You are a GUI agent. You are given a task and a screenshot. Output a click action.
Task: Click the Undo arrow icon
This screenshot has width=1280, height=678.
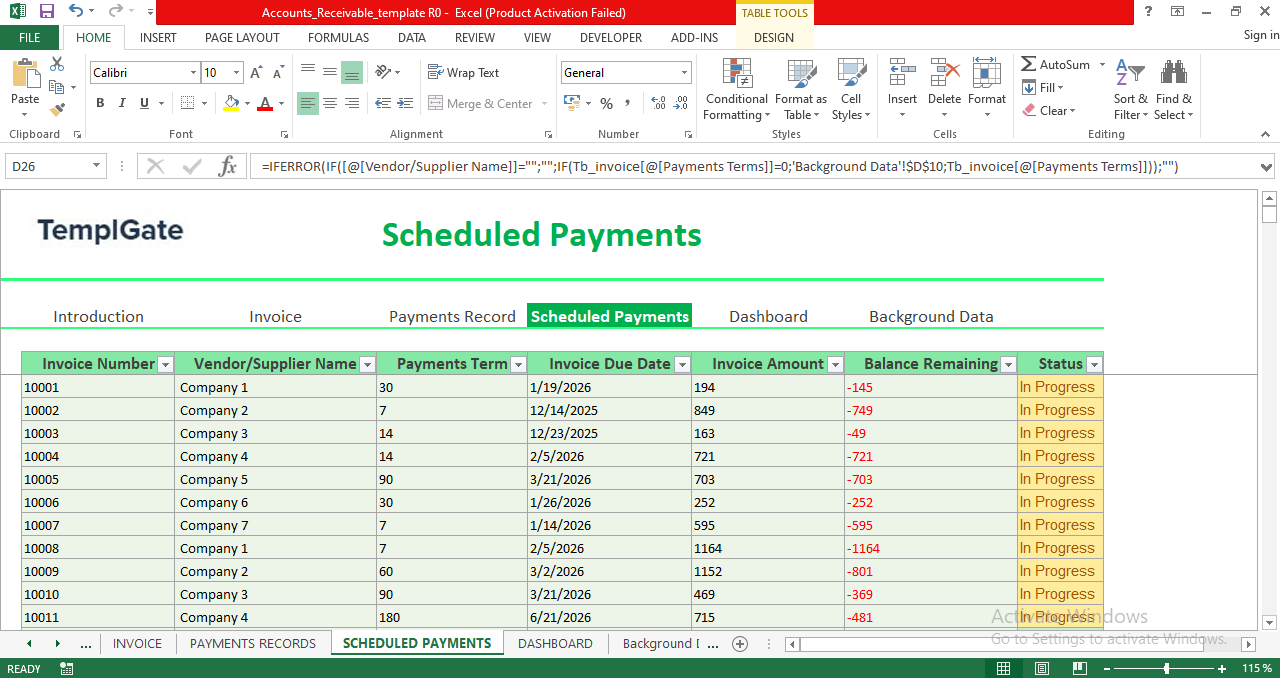(x=76, y=12)
